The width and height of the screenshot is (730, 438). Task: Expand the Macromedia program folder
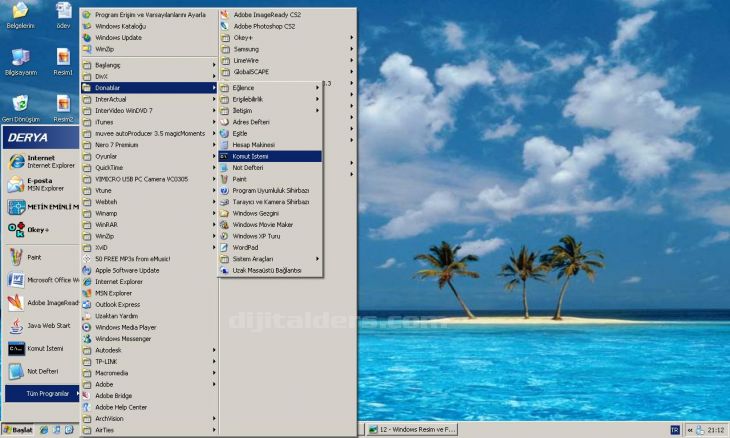(x=149, y=373)
